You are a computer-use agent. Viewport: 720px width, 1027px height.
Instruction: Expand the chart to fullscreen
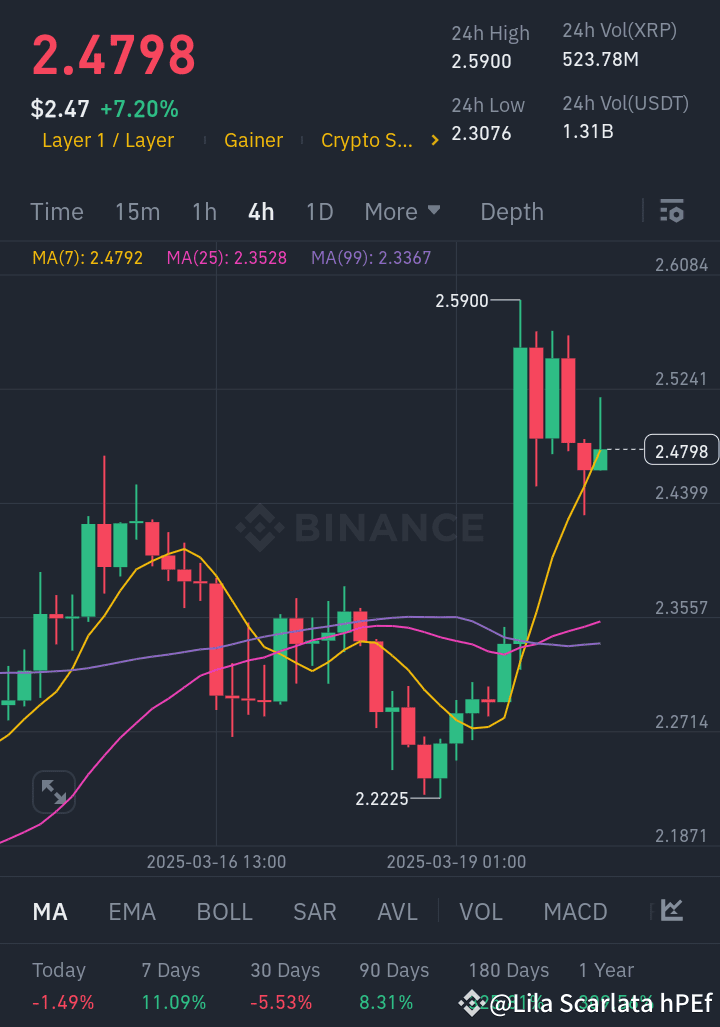point(54,792)
